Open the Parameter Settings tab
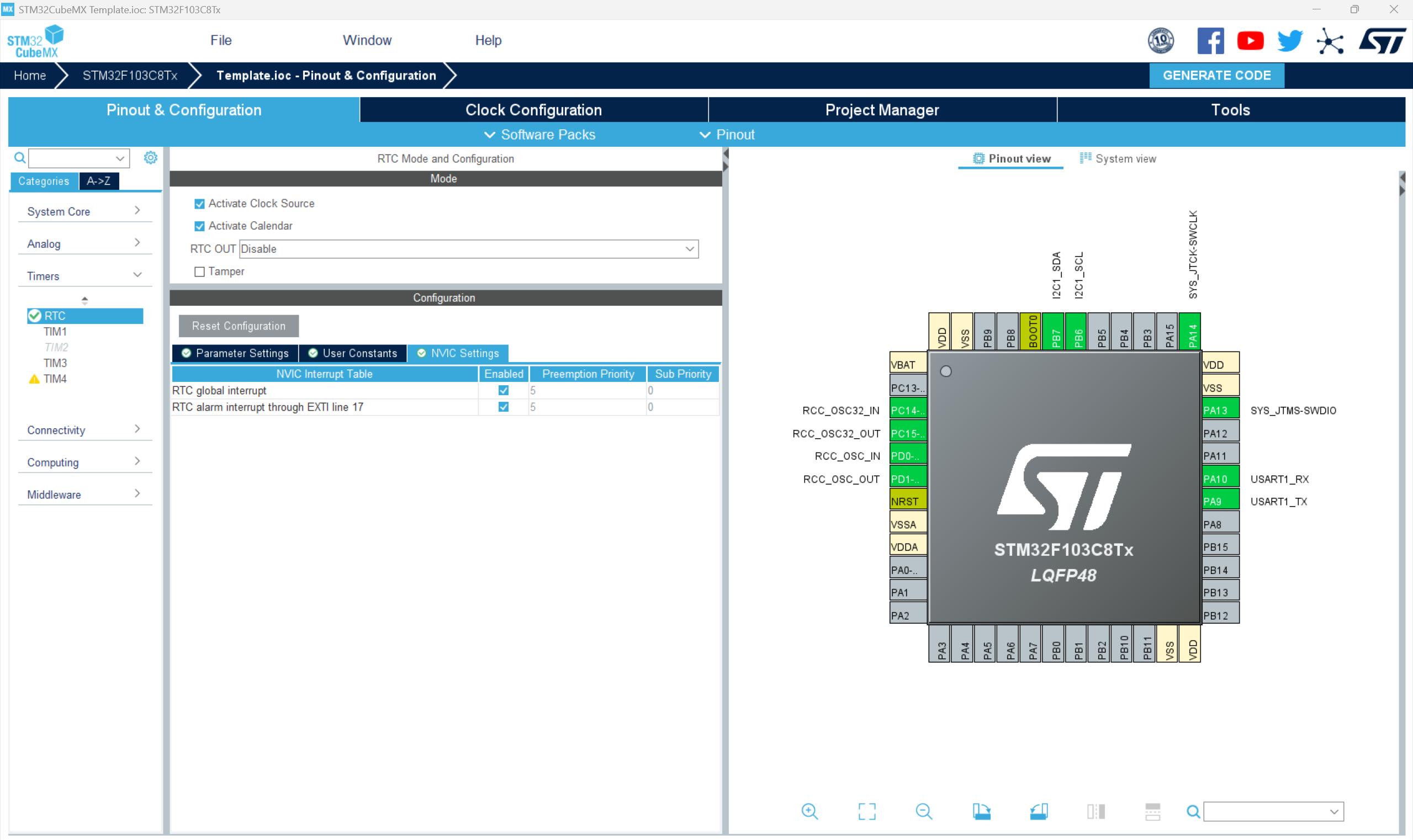This screenshot has width=1413, height=840. (236, 353)
